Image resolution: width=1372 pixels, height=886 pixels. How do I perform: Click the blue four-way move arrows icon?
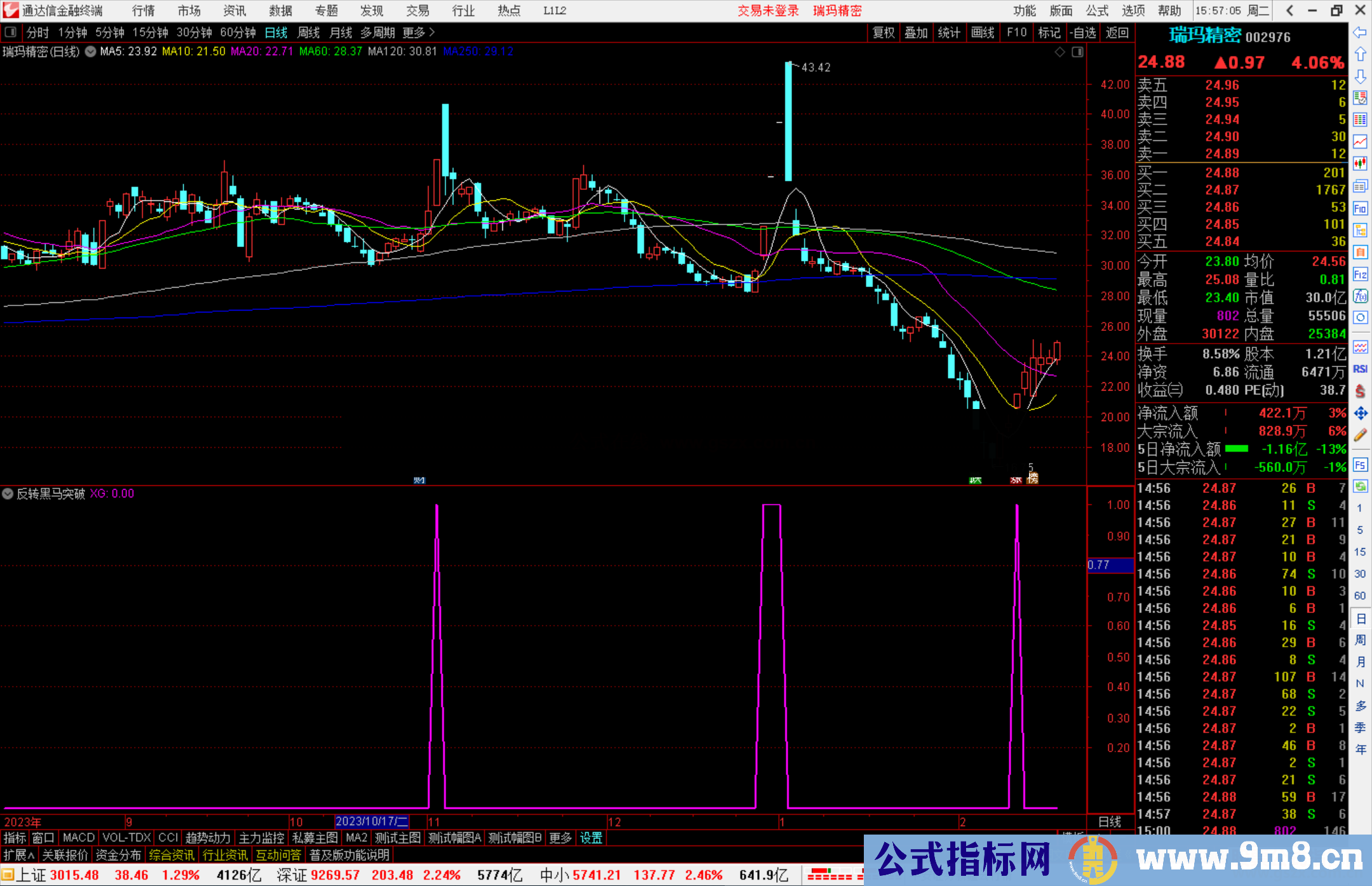[x=1360, y=413]
